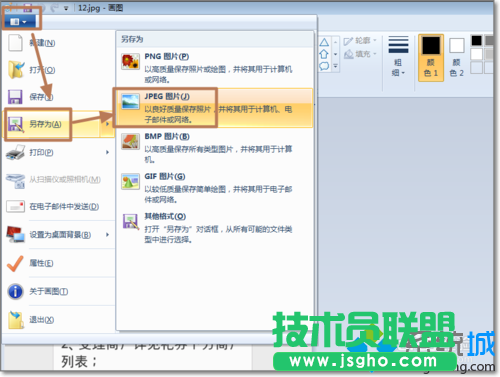Viewport: 500px width, 377px height.
Task: Click the JPEG picture format icon
Action: click(x=130, y=101)
